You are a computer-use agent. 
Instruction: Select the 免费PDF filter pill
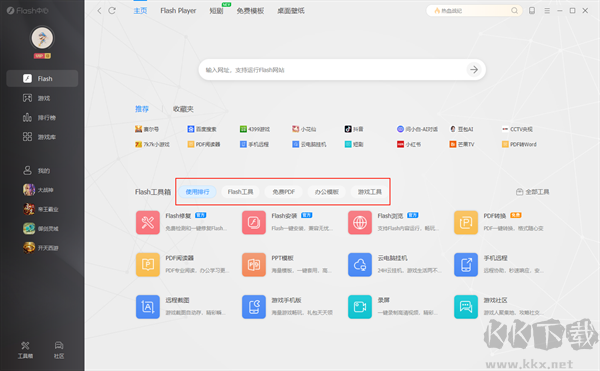[x=284, y=192]
